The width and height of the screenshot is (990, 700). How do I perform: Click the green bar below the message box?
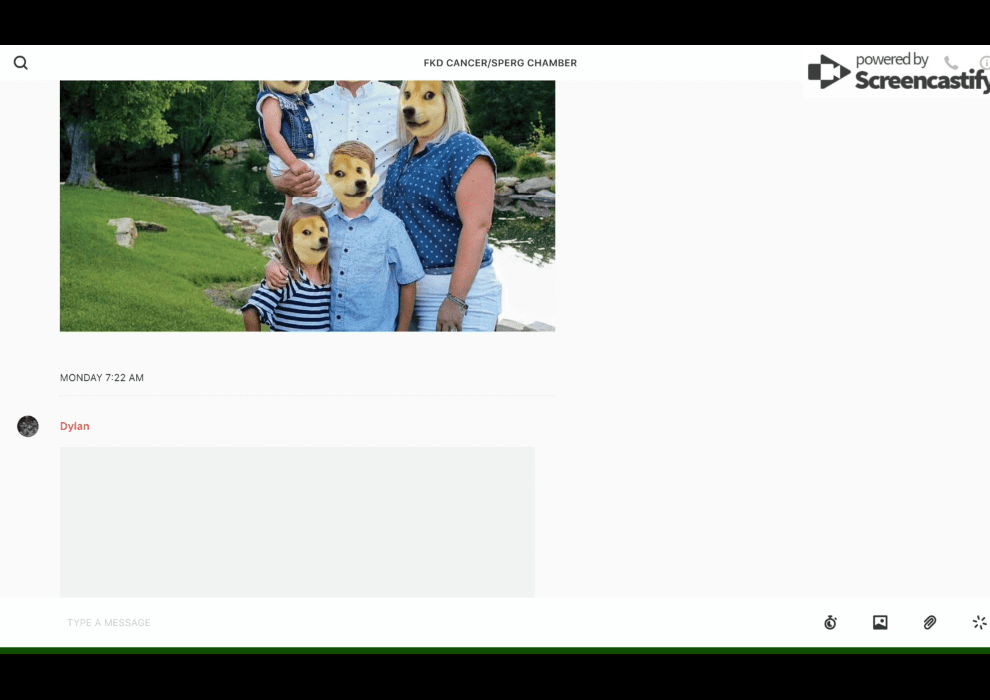click(495, 650)
